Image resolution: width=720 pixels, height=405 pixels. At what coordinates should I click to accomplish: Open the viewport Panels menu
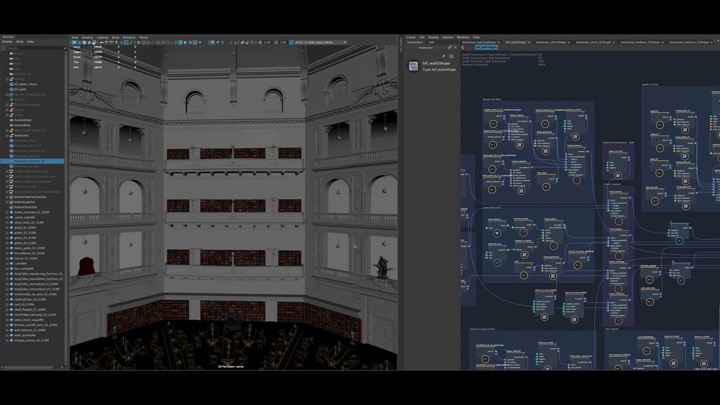pyautogui.click(x=144, y=38)
